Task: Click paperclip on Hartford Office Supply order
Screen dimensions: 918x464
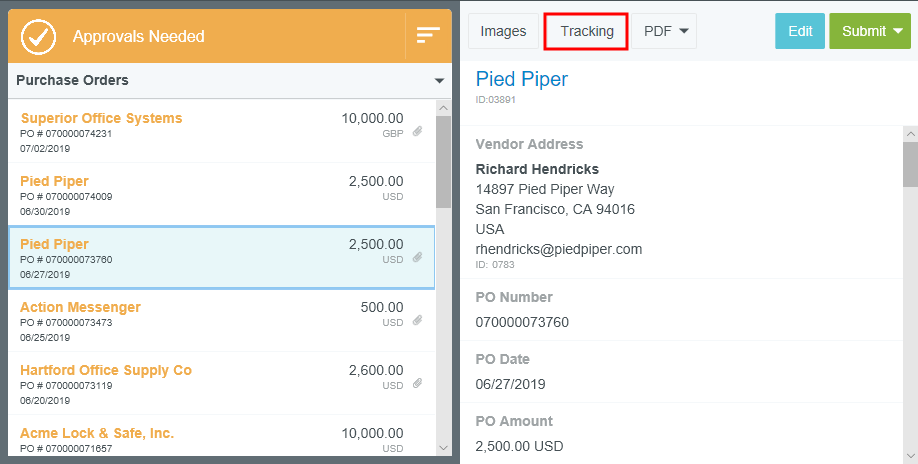Action: (418, 384)
